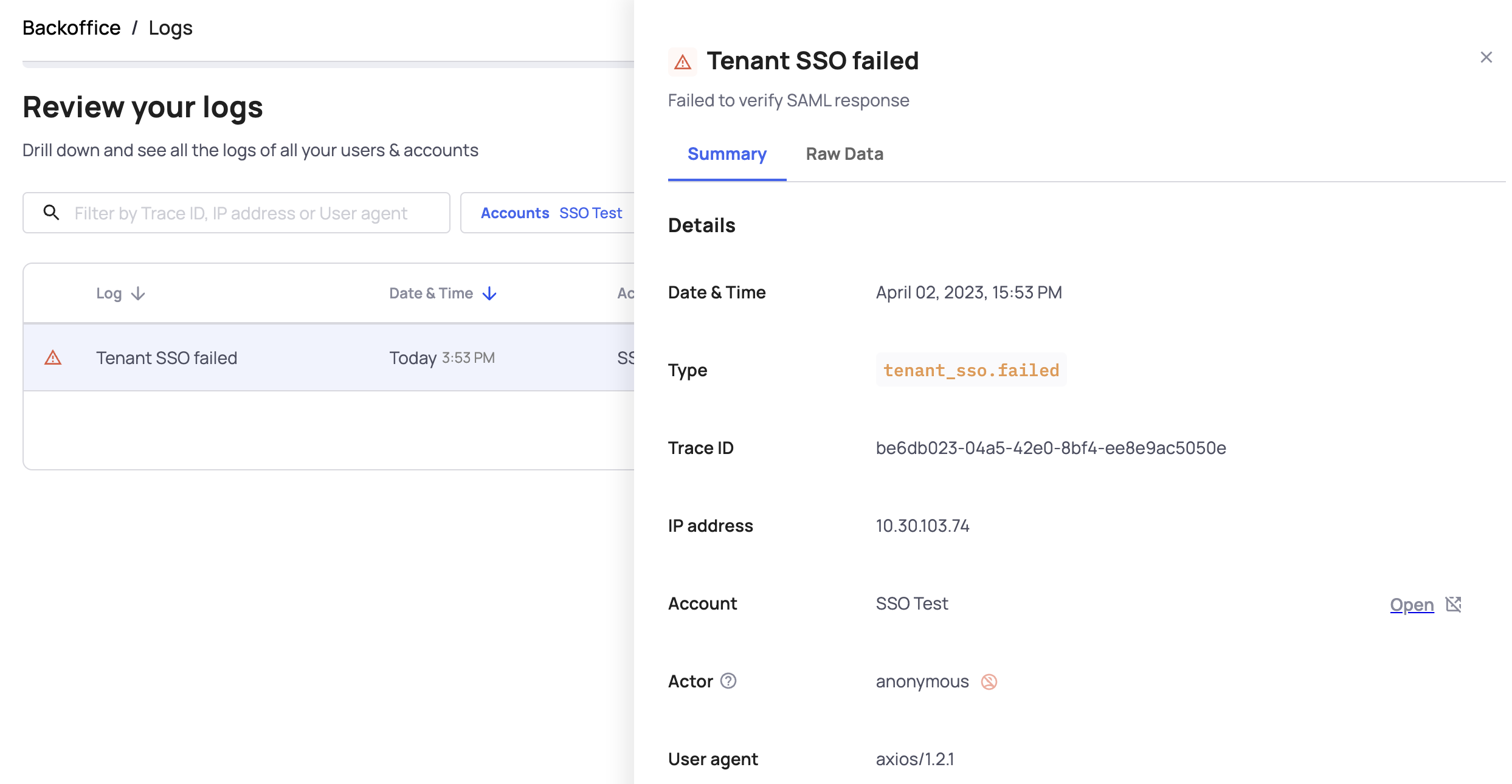Click the Log column header to sort
This screenshot has width=1512, height=784.
109,293
